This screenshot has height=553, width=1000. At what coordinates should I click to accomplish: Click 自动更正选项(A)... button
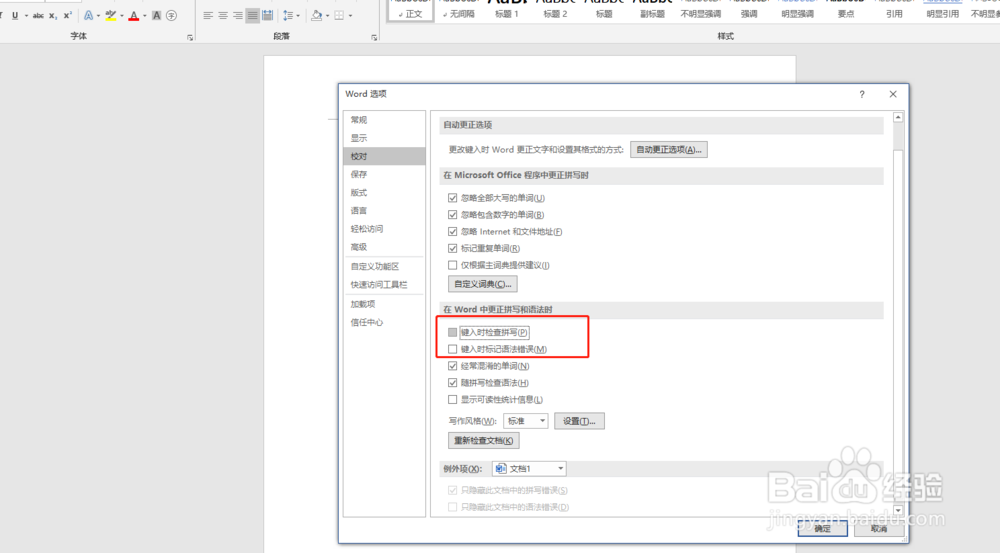[668, 150]
